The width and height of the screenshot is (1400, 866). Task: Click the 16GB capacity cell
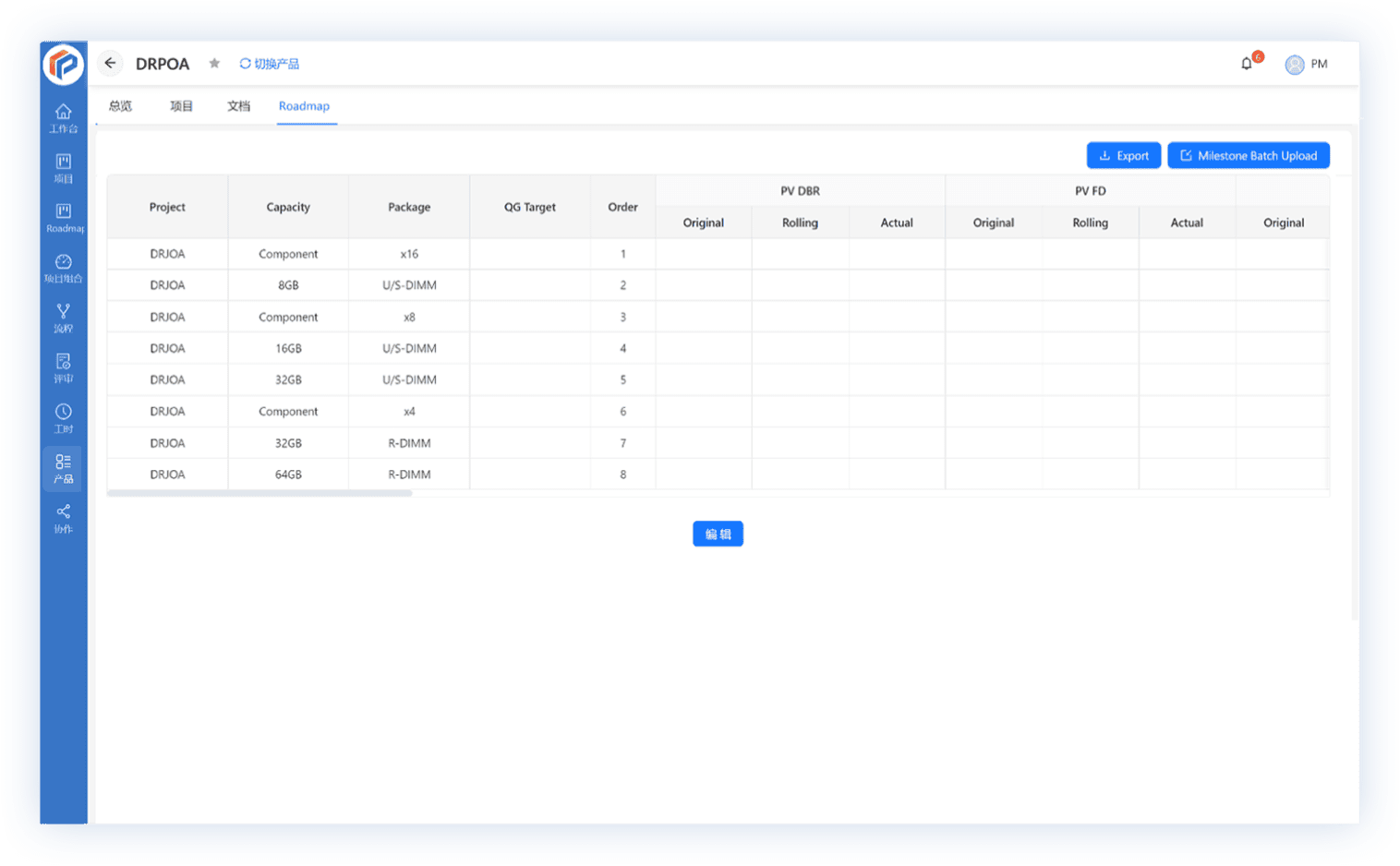point(288,348)
